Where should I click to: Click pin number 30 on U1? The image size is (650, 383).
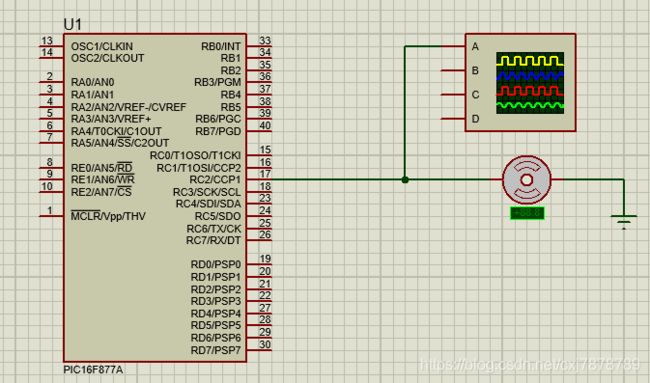pyautogui.click(x=265, y=344)
